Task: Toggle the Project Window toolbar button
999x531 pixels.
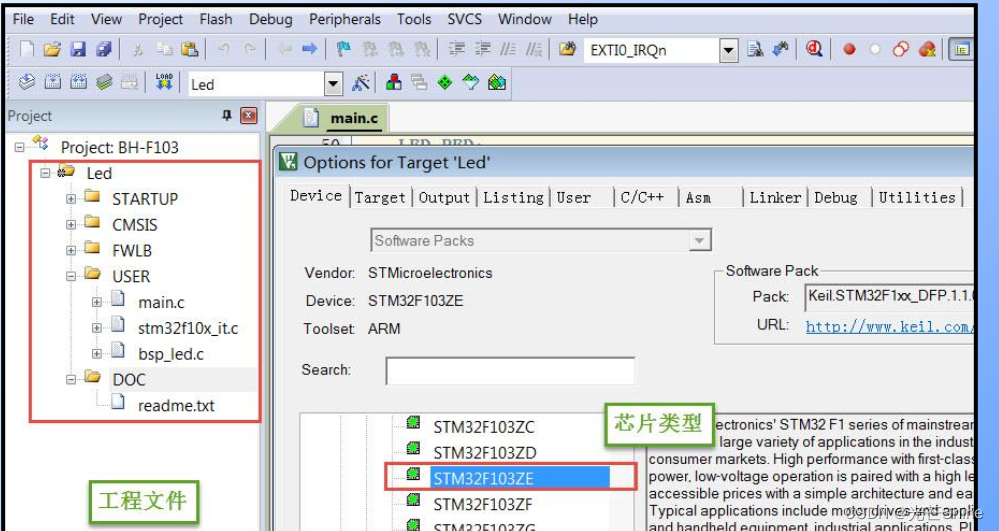Action: [x=961, y=50]
